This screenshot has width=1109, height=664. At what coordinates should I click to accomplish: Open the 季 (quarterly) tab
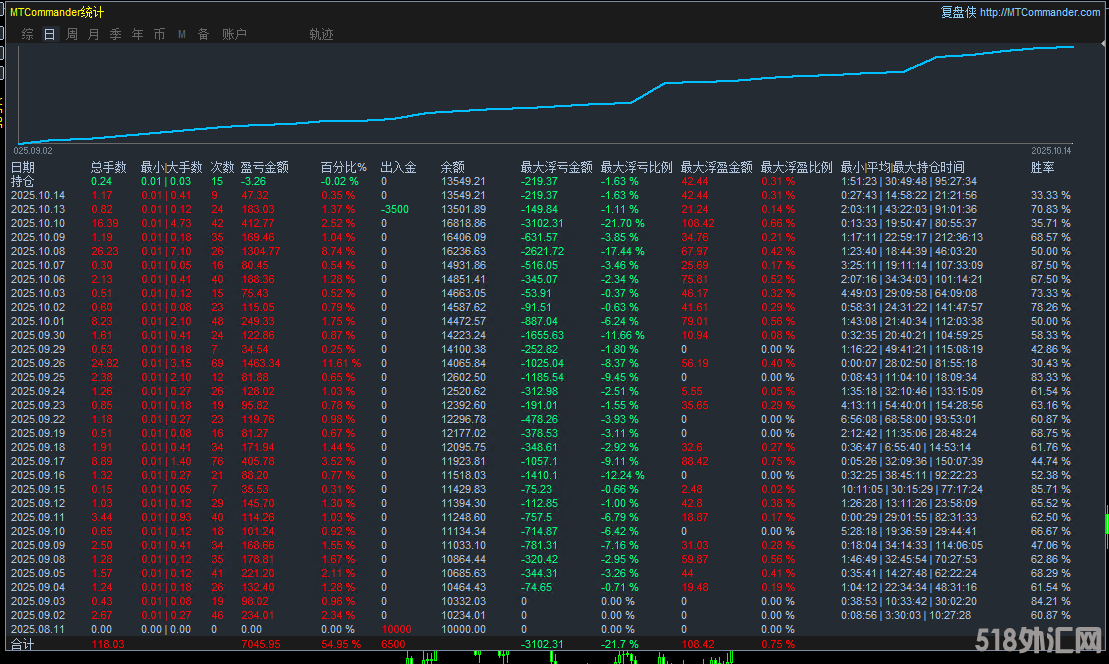coord(116,34)
